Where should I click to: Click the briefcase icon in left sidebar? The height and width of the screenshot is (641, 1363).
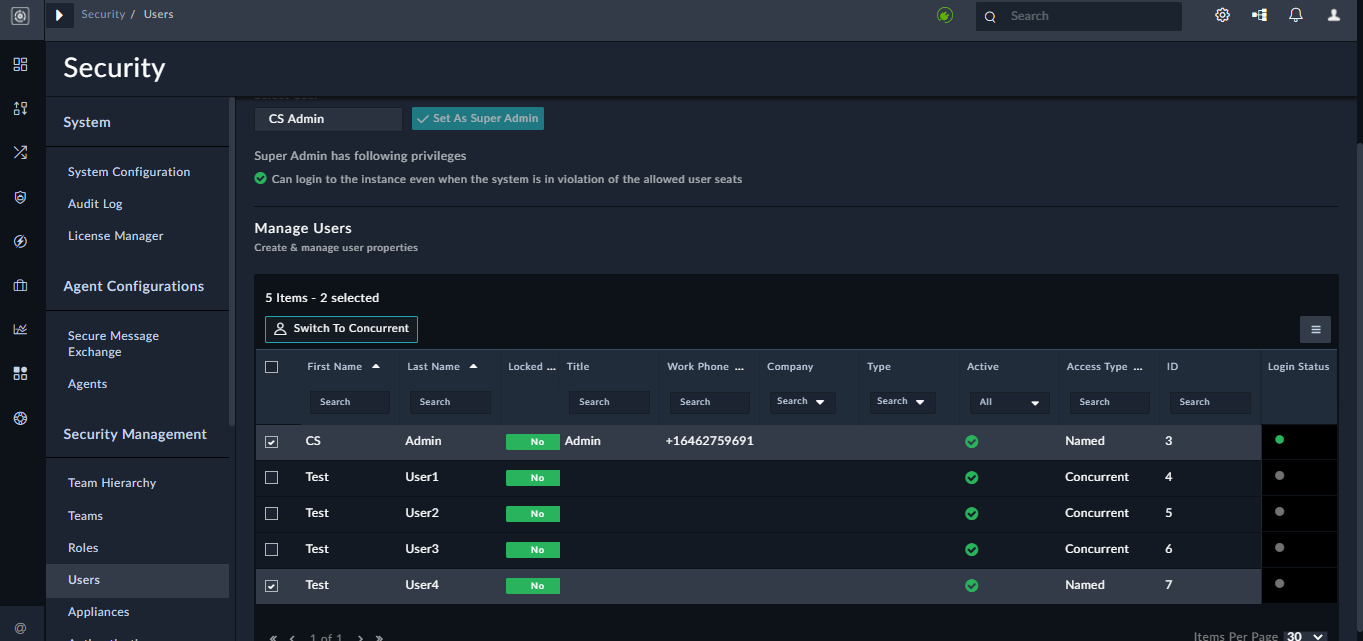tap(20, 285)
